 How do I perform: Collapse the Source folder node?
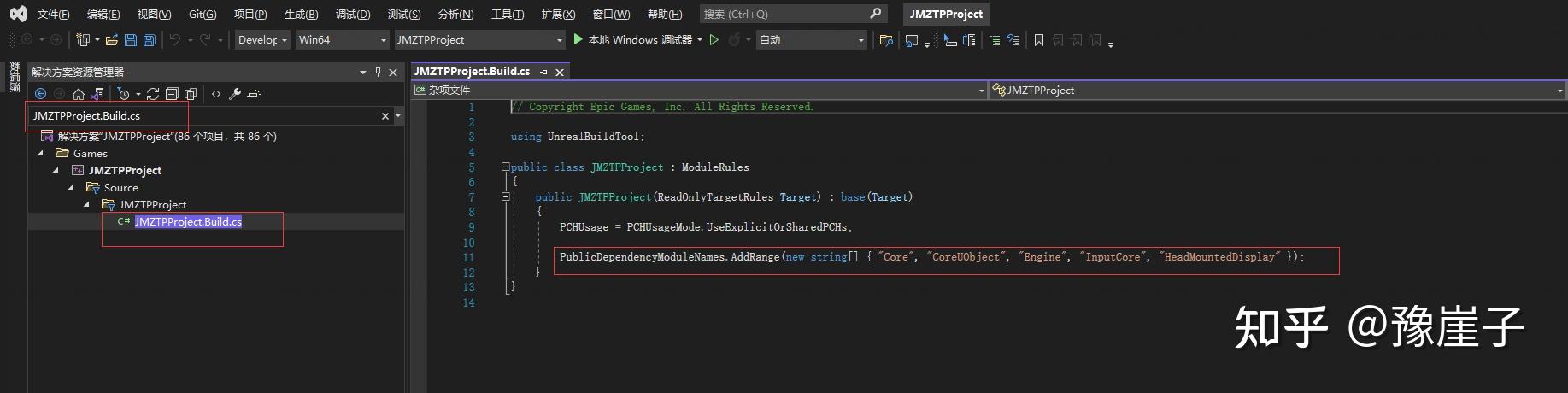(x=72, y=188)
